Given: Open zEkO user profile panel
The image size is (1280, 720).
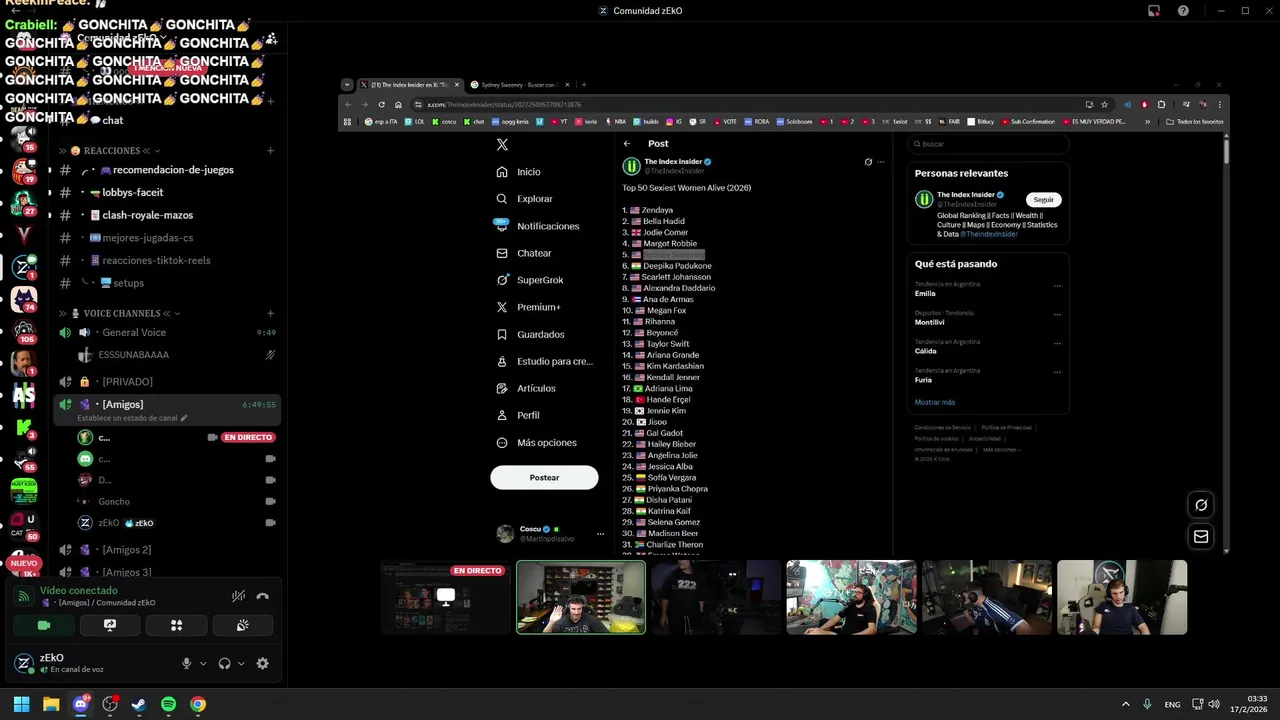Looking at the screenshot, I should [60, 663].
